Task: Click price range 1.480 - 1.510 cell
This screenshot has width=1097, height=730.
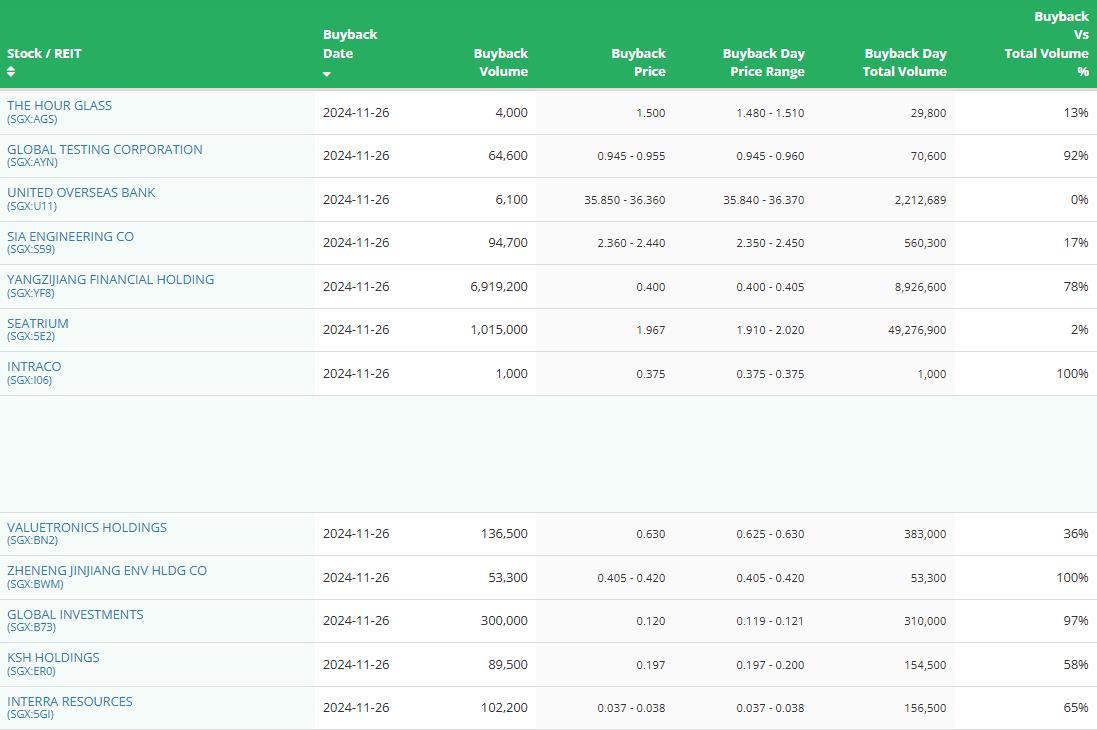Action: (770, 113)
